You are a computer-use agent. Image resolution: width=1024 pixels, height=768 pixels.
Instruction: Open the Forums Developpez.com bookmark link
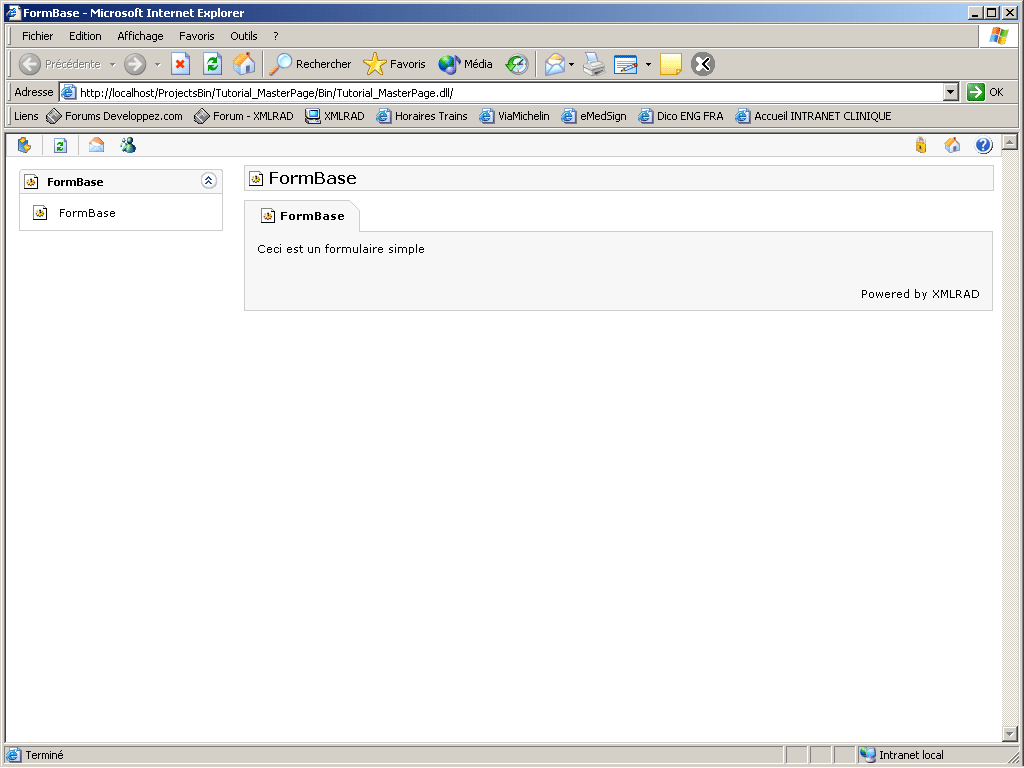(x=114, y=116)
